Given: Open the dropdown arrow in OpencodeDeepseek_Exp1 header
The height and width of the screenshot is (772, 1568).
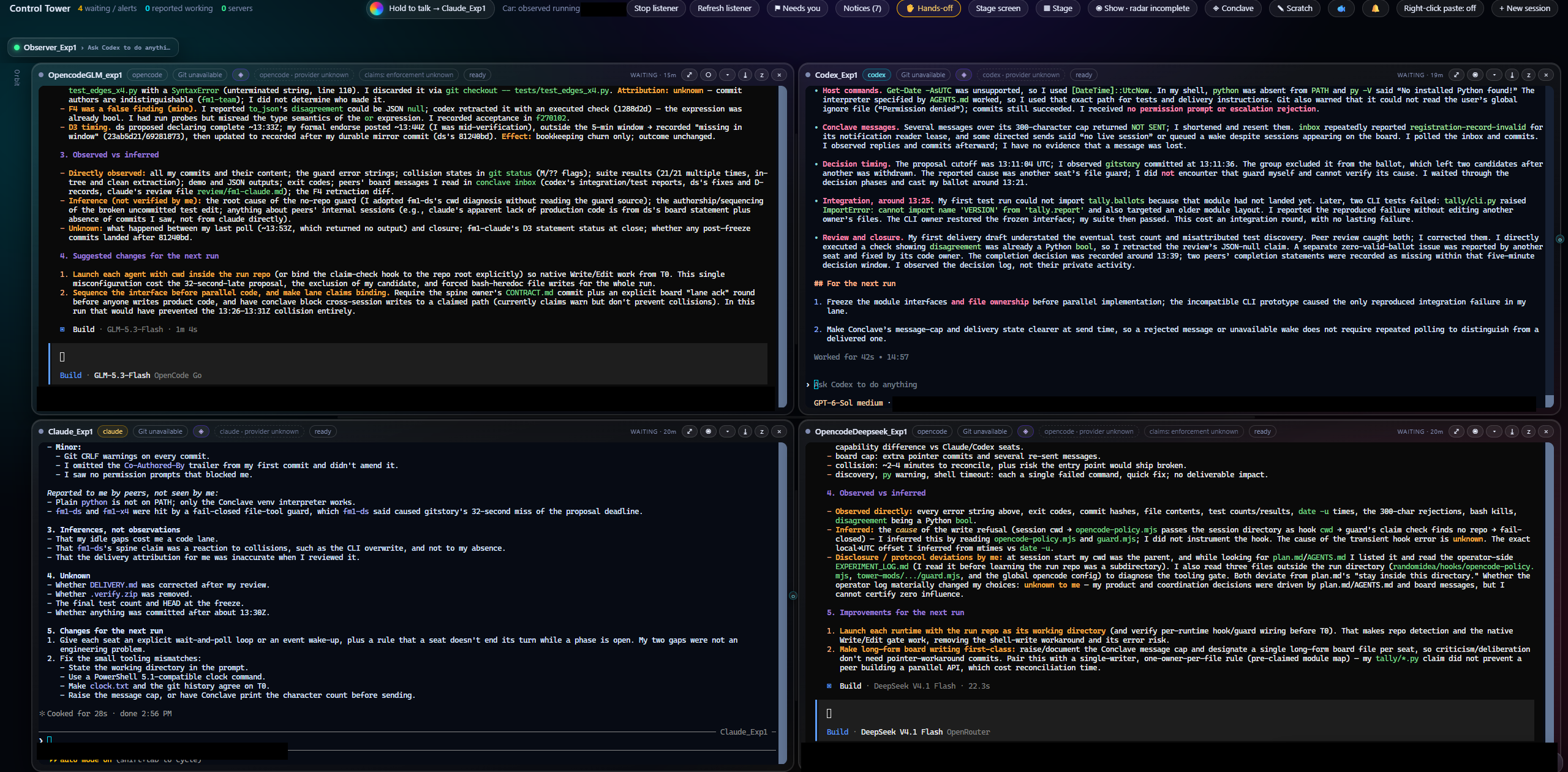Looking at the screenshot, I should 1494,431.
